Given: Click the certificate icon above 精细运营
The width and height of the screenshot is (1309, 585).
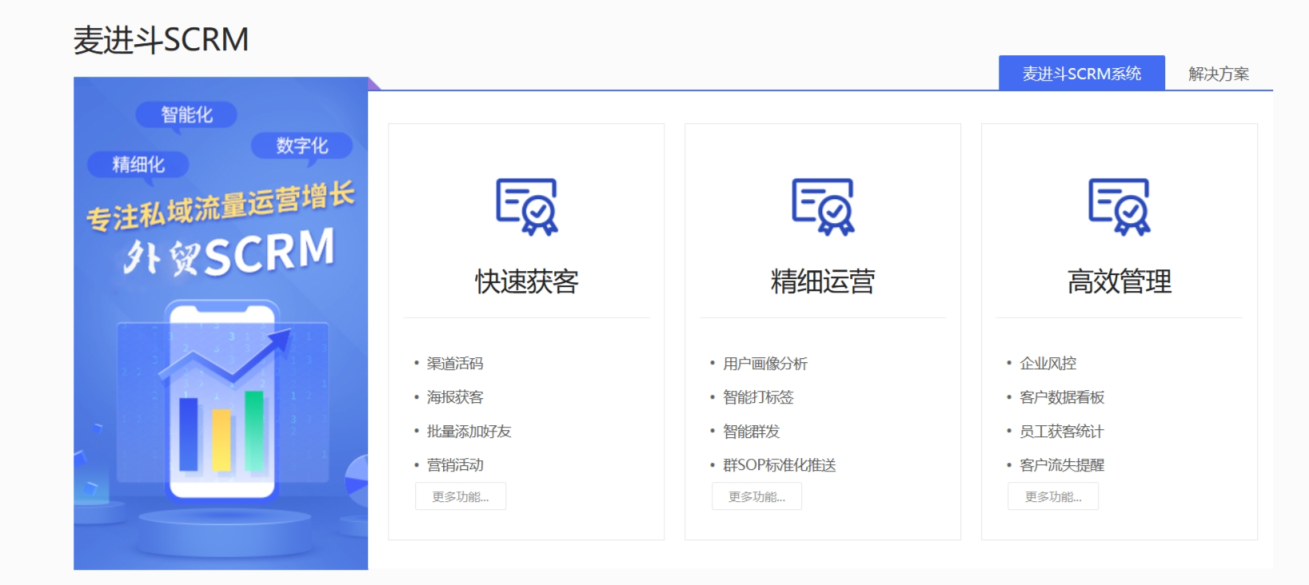Looking at the screenshot, I should coord(822,207).
